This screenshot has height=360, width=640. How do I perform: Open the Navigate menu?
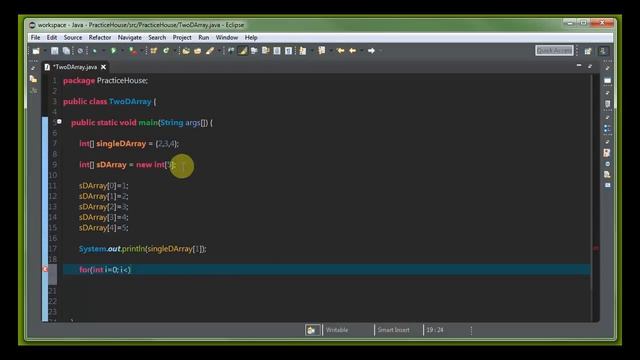pyautogui.click(x=130, y=38)
